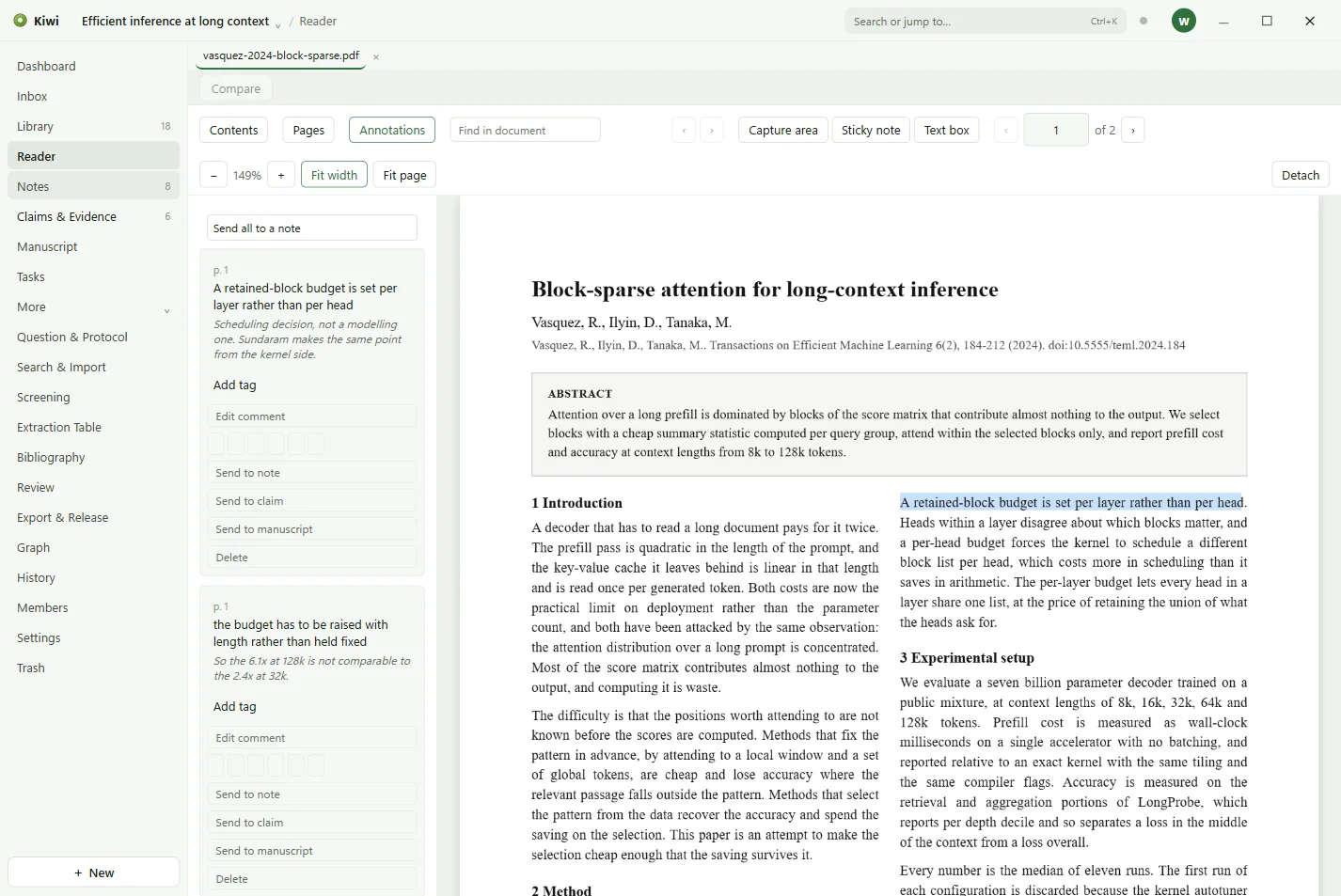Switch to the Pages panel

308,130
